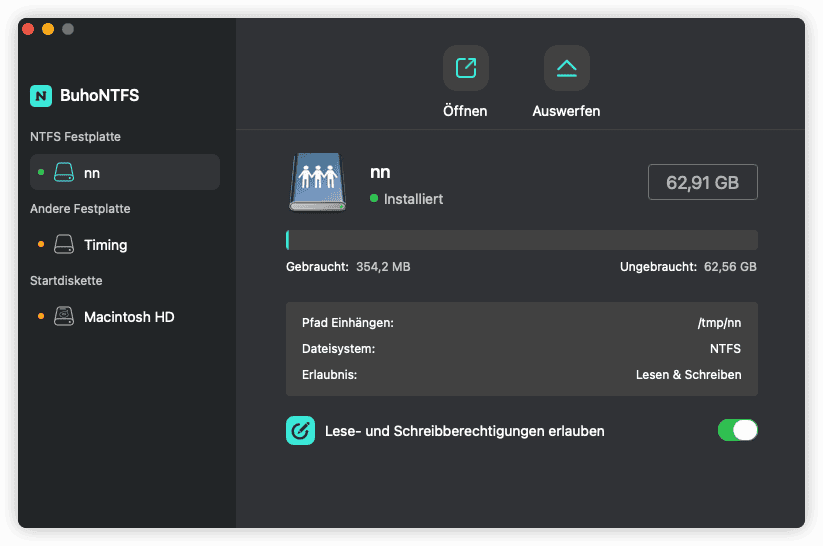This screenshot has width=823, height=546.
Task: Click the NTFS file system value
Action: [x=725, y=349]
